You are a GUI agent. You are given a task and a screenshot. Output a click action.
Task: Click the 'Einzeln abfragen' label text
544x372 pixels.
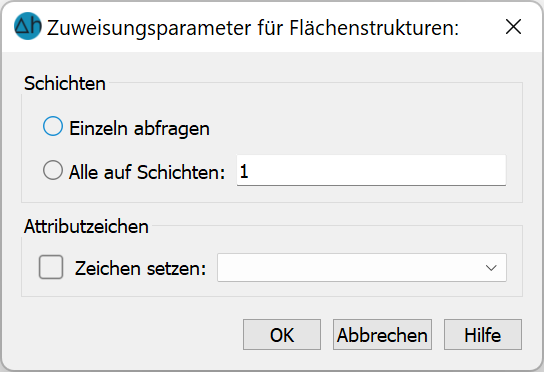click(139, 128)
